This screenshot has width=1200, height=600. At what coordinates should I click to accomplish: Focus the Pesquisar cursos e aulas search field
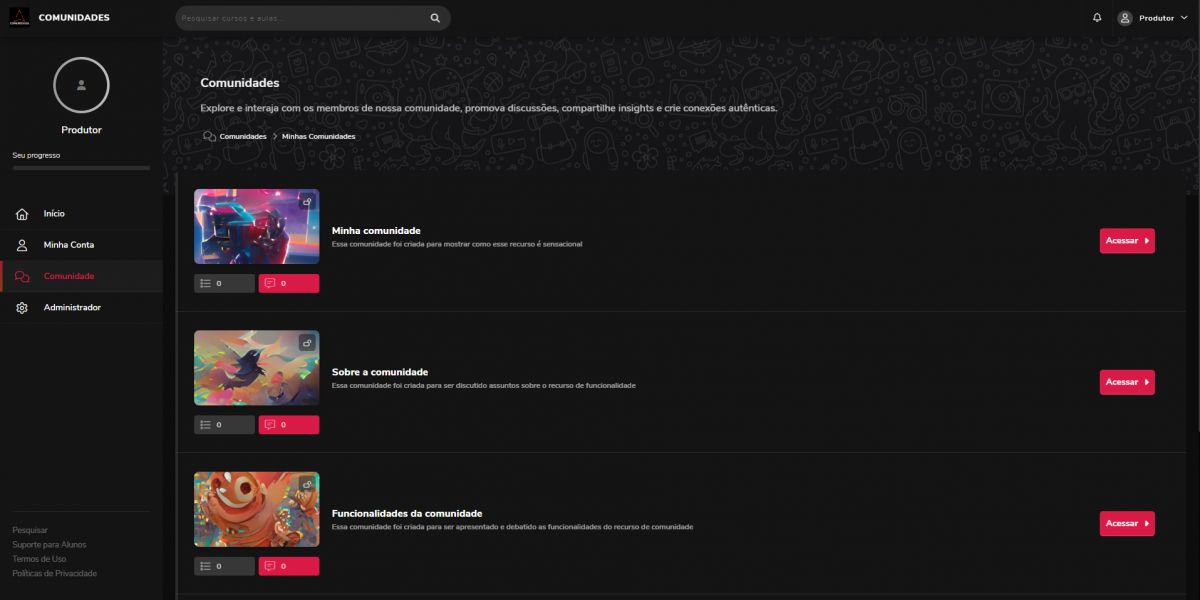pyautogui.click(x=300, y=18)
